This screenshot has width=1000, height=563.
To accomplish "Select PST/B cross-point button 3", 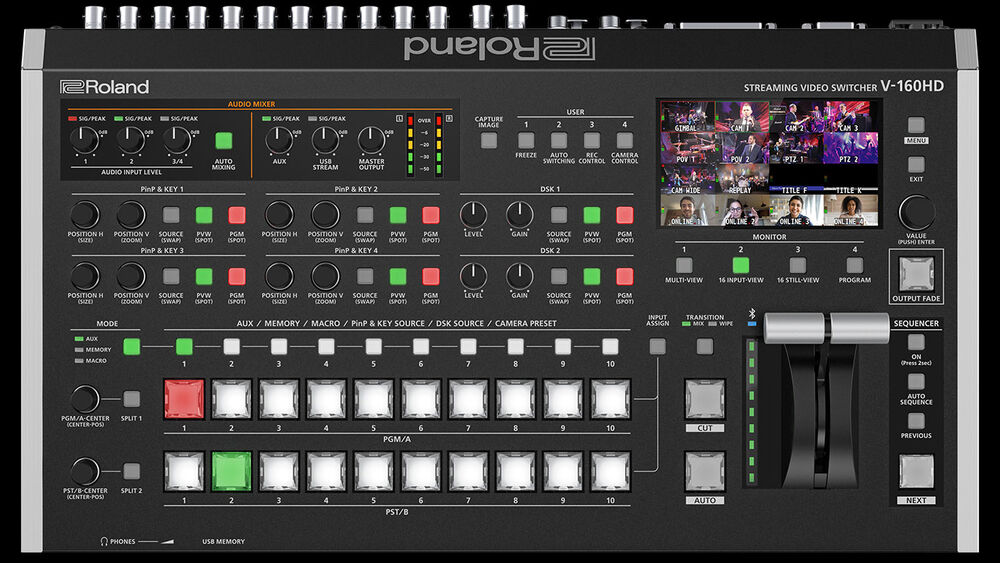I will (279, 471).
